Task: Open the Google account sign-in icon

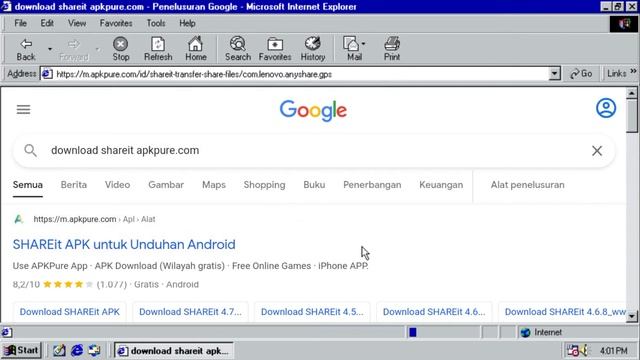Action: [x=606, y=108]
